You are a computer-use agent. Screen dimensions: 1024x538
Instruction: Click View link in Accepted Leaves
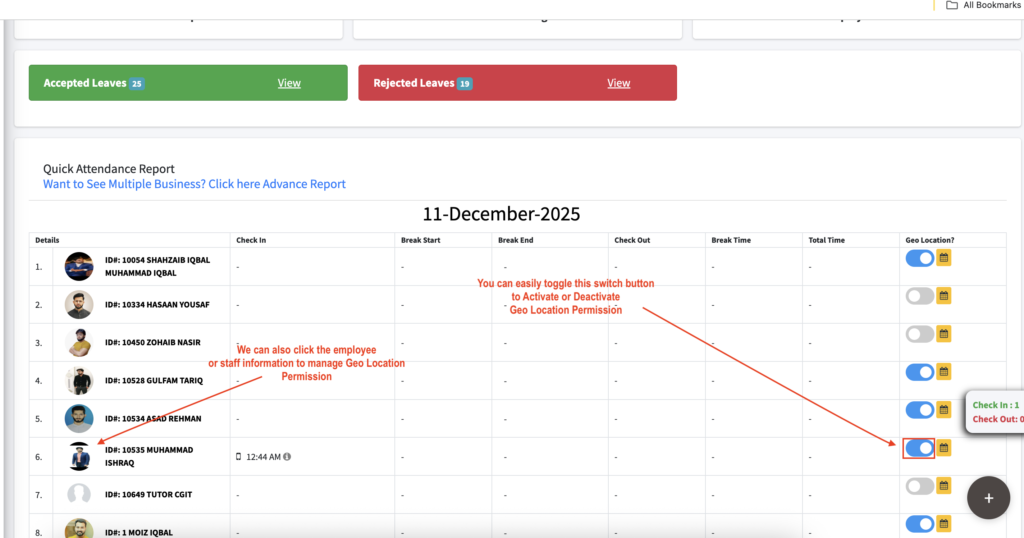(x=289, y=83)
